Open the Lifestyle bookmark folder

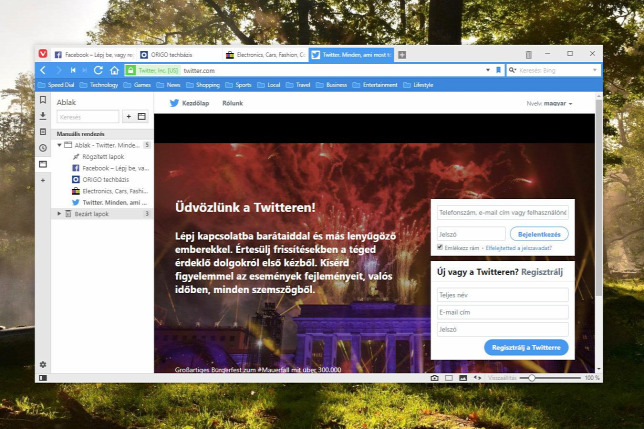point(419,85)
